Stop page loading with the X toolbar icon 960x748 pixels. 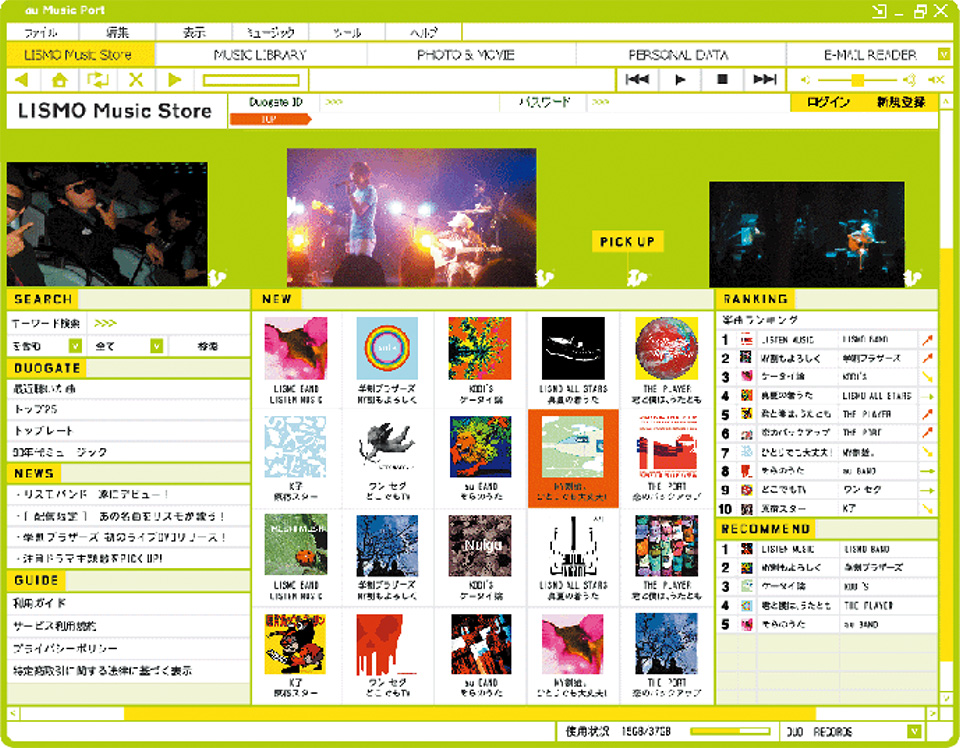coord(136,80)
